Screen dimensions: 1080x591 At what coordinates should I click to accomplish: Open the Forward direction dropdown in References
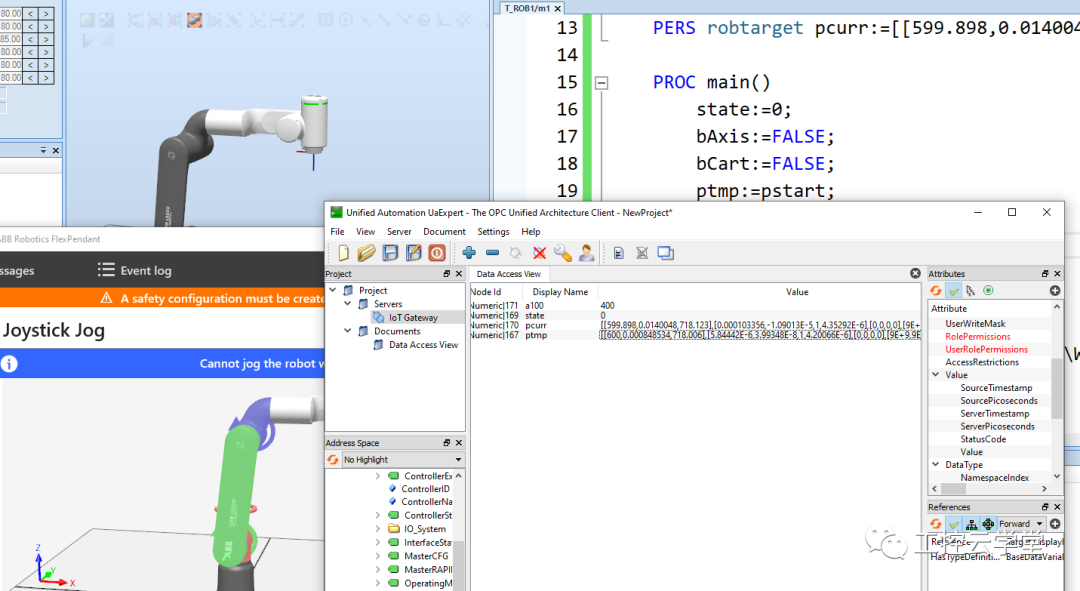pyautogui.click(x=1021, y=524)
